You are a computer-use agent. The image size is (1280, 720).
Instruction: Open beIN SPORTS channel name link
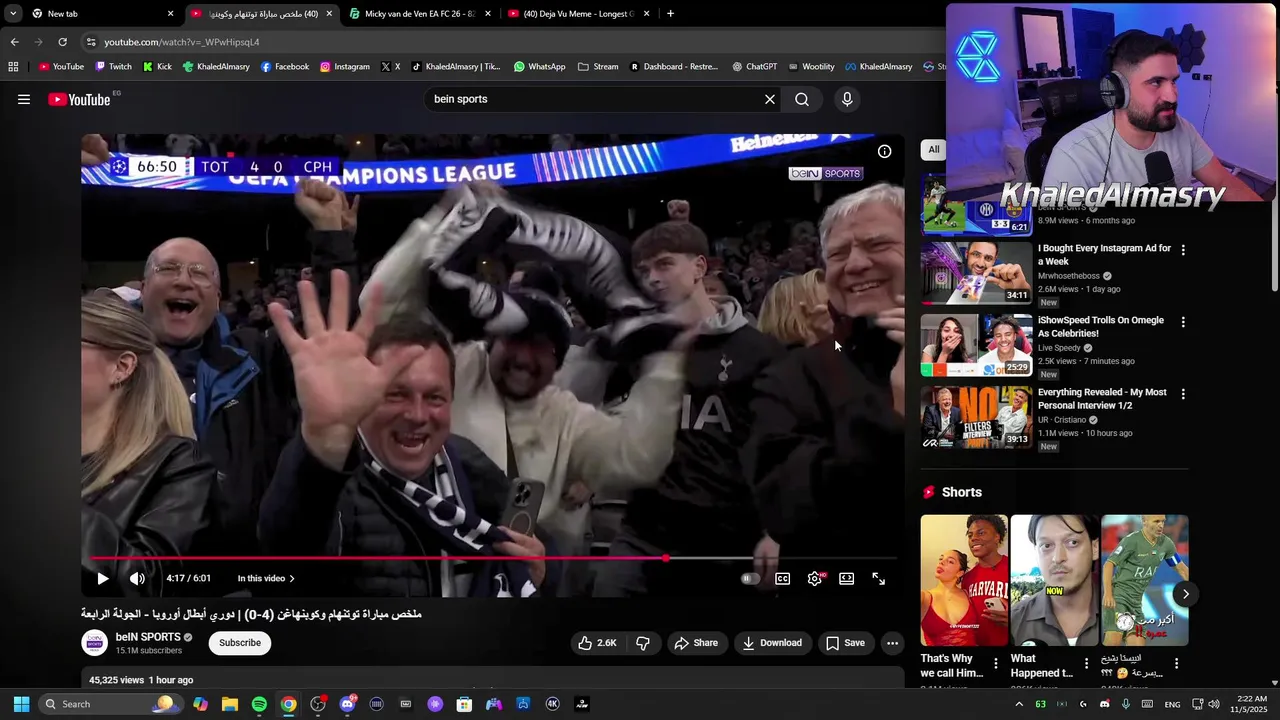(x=148, y=637)
